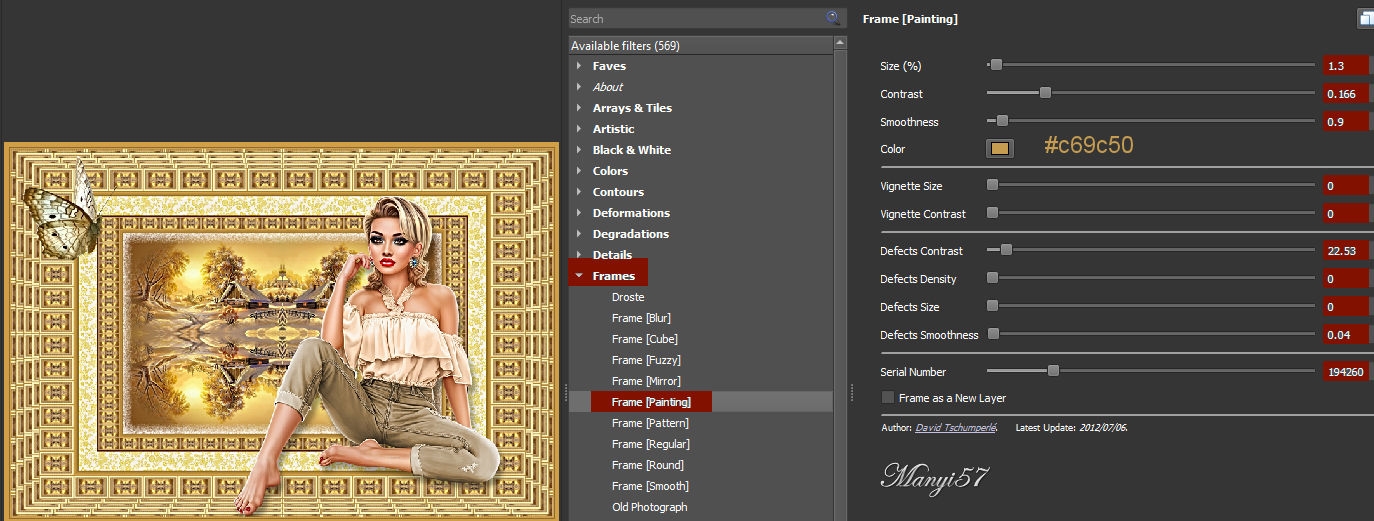The width and height of the screenshot is (1374, 521).
Task: Open the David Tschumperlé author link
Action: (955, 427)
